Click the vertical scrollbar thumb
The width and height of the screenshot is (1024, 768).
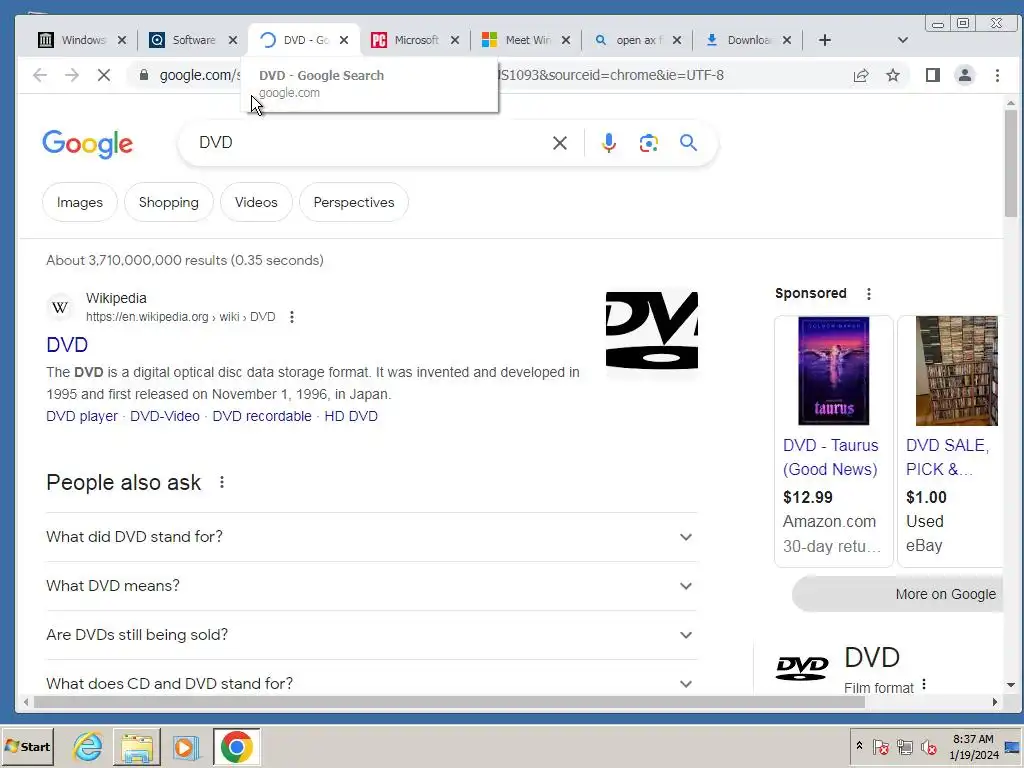pos(1010,163)
